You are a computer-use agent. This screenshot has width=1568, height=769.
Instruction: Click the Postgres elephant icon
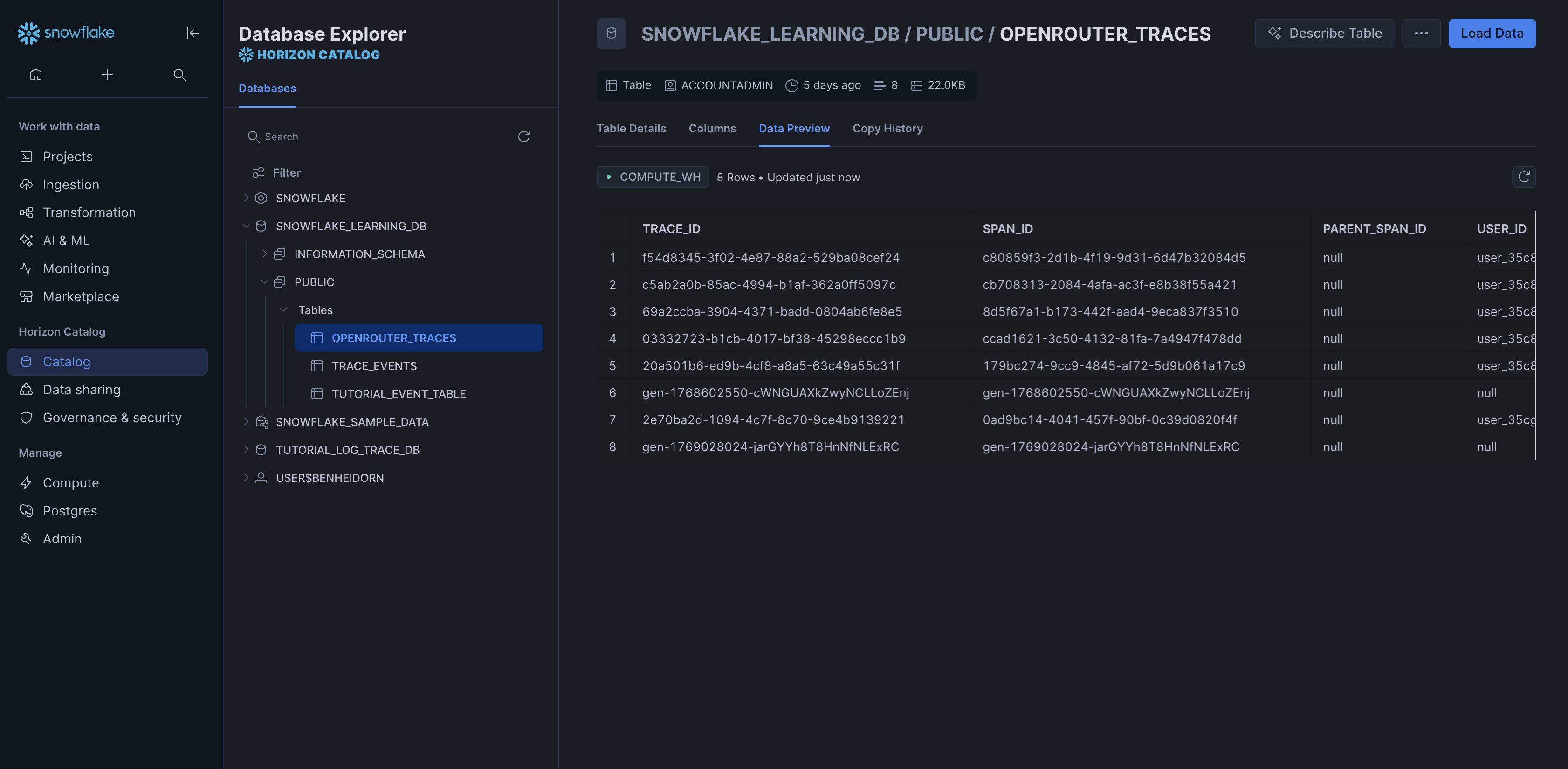pos(26,511)
